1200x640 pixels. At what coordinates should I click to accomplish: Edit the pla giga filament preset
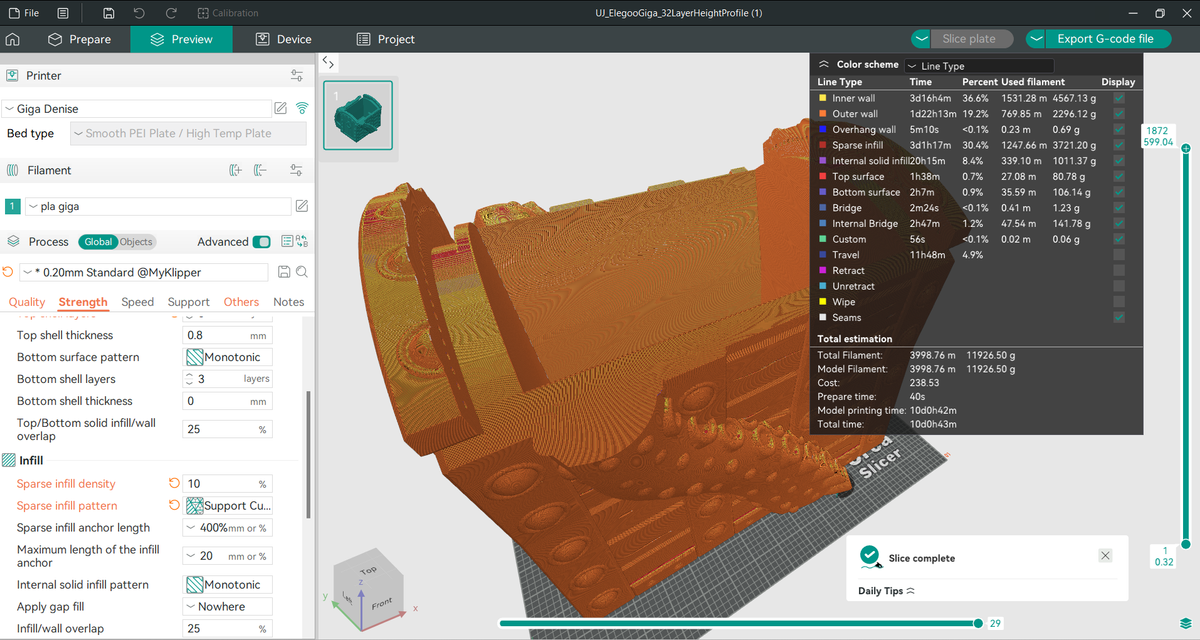[301, 206]
